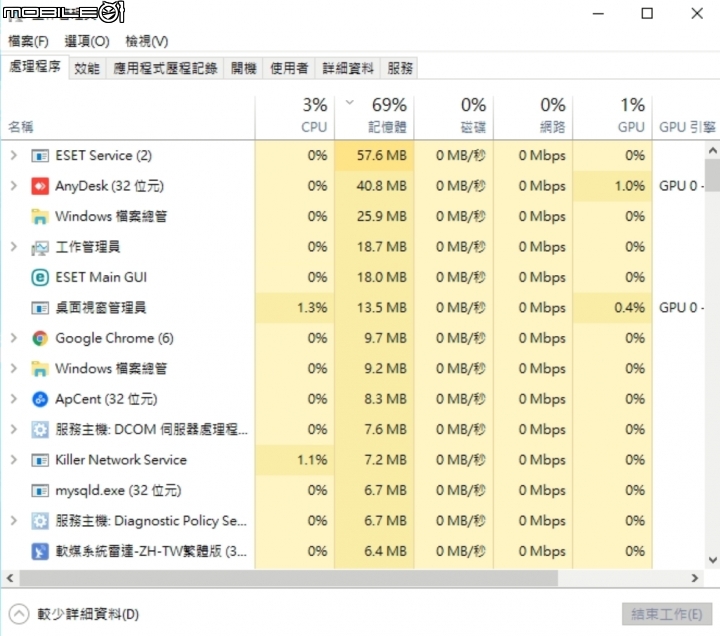Sort by the 名稱 column header
The width and height of the screenshot is (720, 636).
[x=128, y=117]
